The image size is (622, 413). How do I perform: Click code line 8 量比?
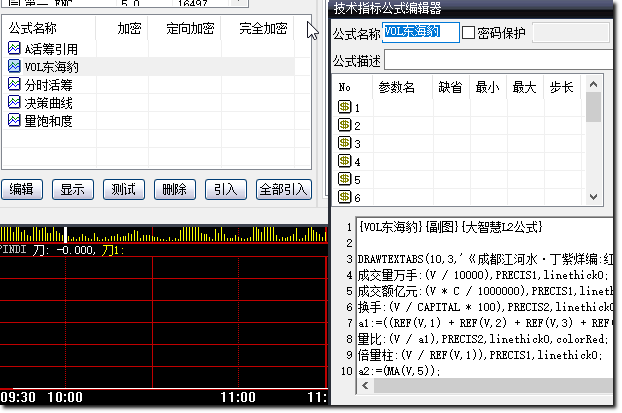pyautogui.click(x=483, y=339)
